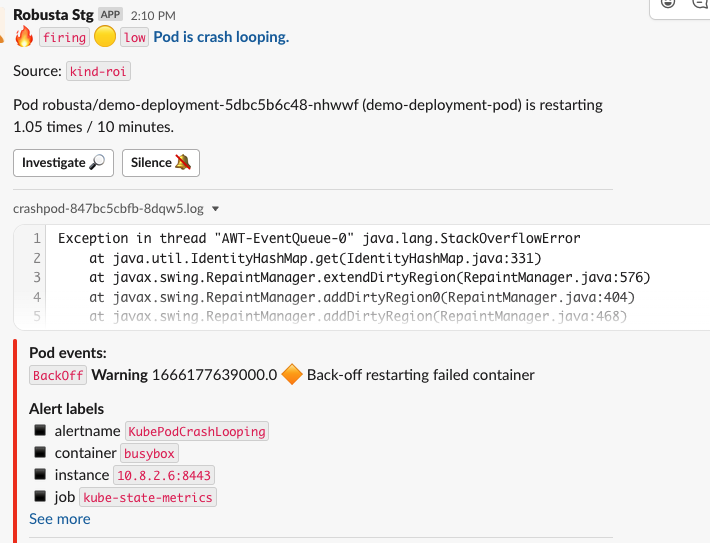Click See more under Alert labels
Image resolution: width=710 pixels, height=543 pixels.
pyautogui.click(x=60, y=519)
